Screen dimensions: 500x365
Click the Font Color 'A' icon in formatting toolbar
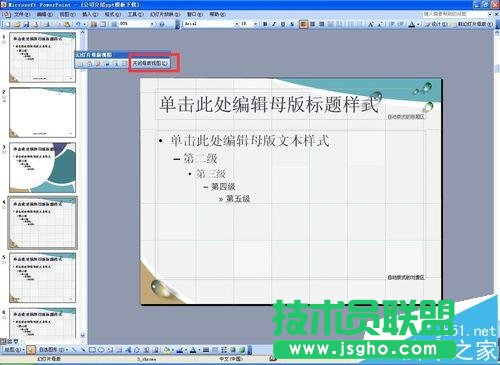pos(412,24)
